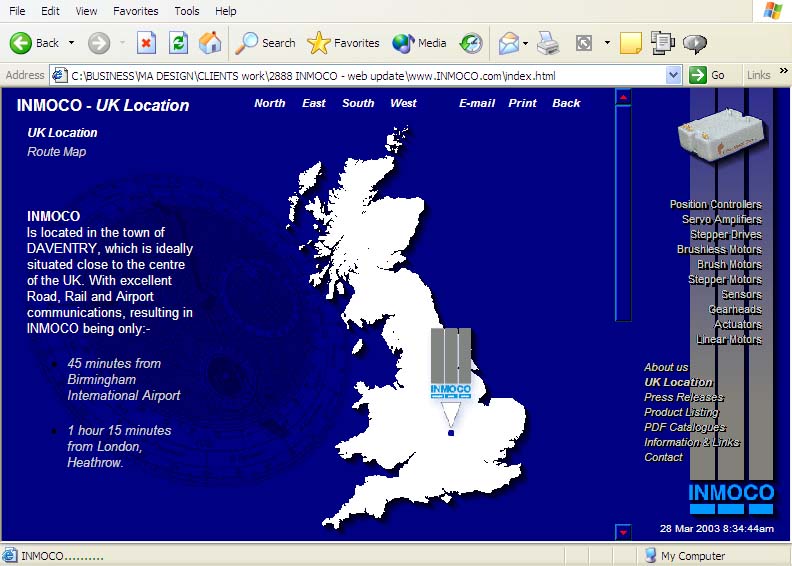Go to Home page house icon
This screenshot has width=792, height=566.
click(x=210, y=43)
